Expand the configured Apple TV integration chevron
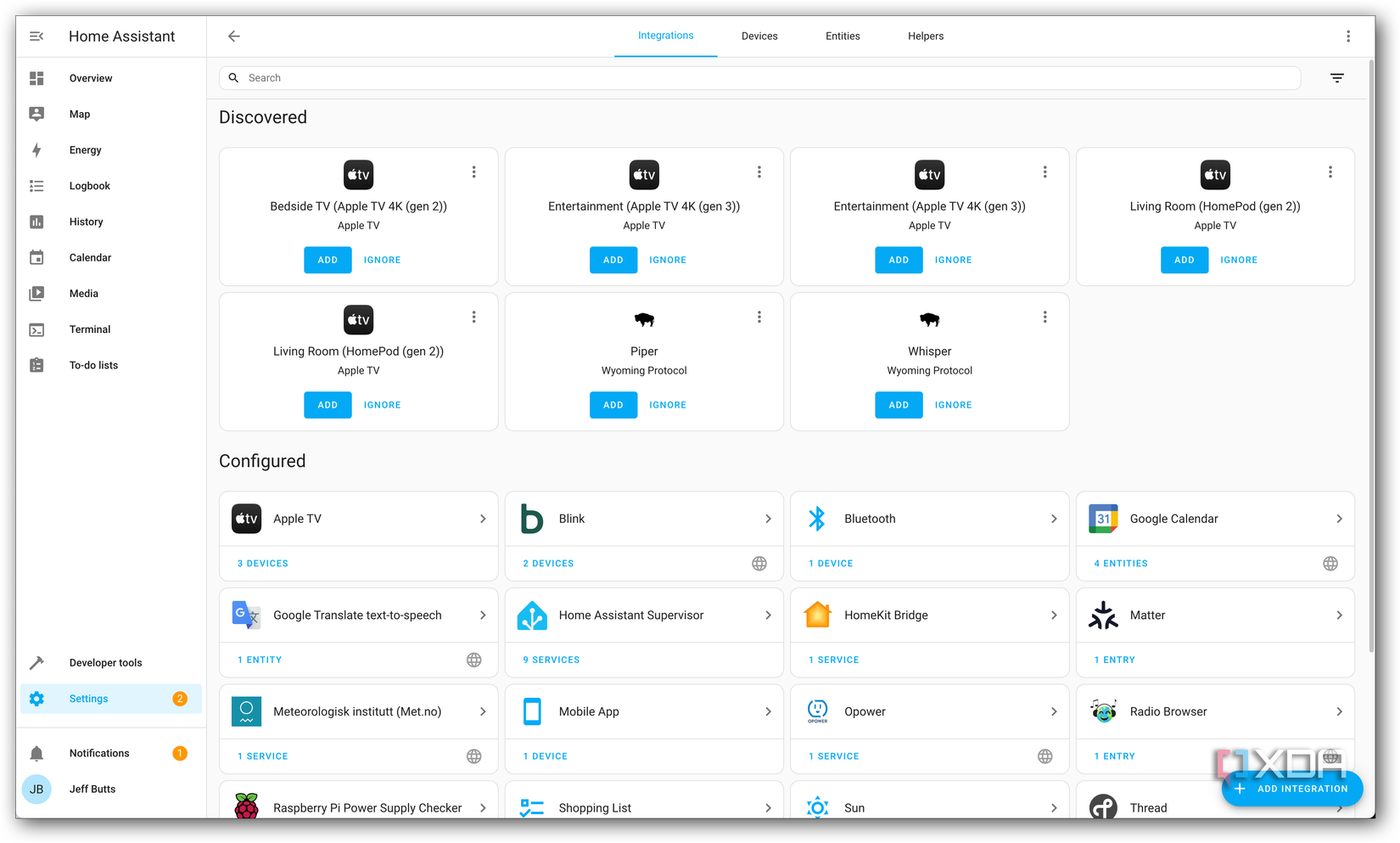The image size is (1400, 843). pyautogui.click(x=483, y=519)
